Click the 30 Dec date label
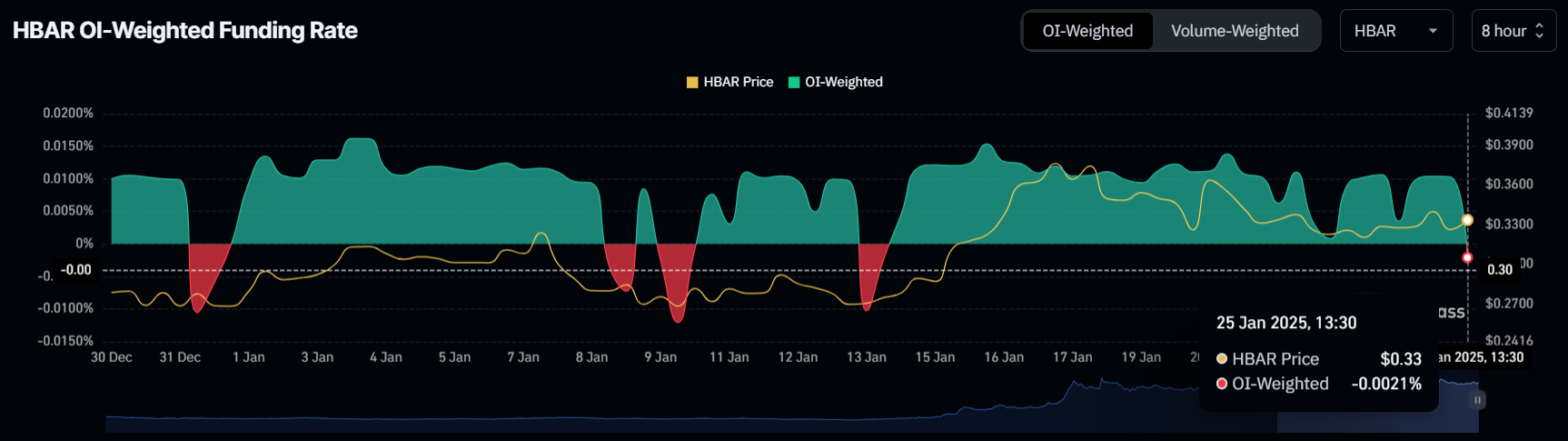This screenshot has width=1568, height=441. tap(112, 357)
